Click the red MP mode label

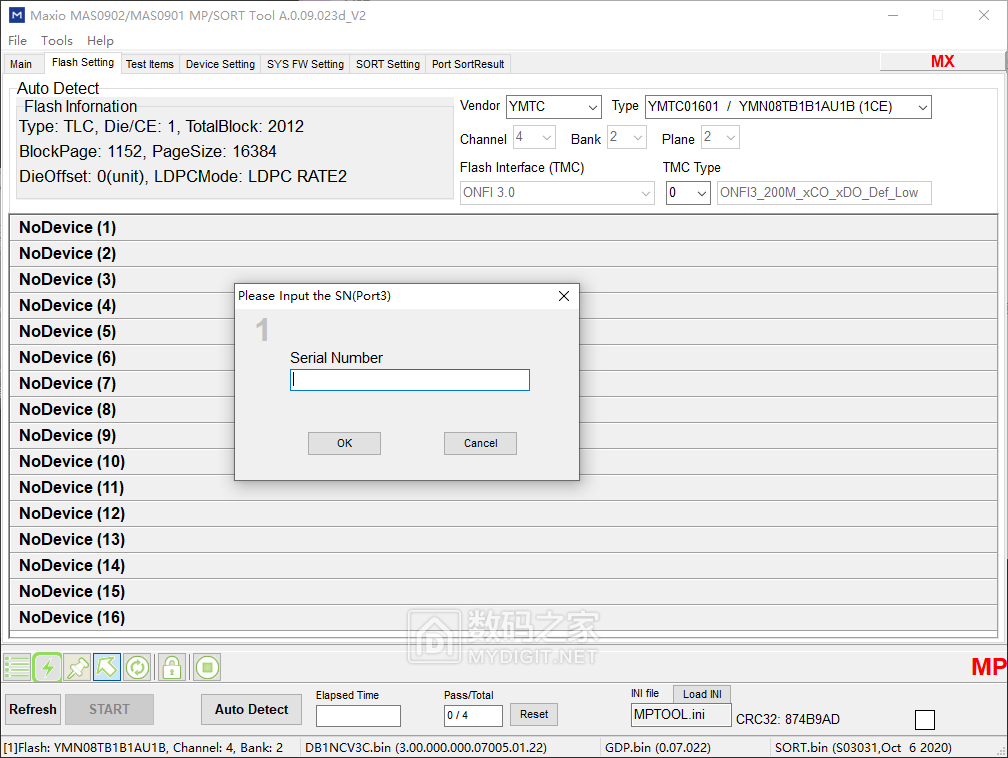click(989, 667)
